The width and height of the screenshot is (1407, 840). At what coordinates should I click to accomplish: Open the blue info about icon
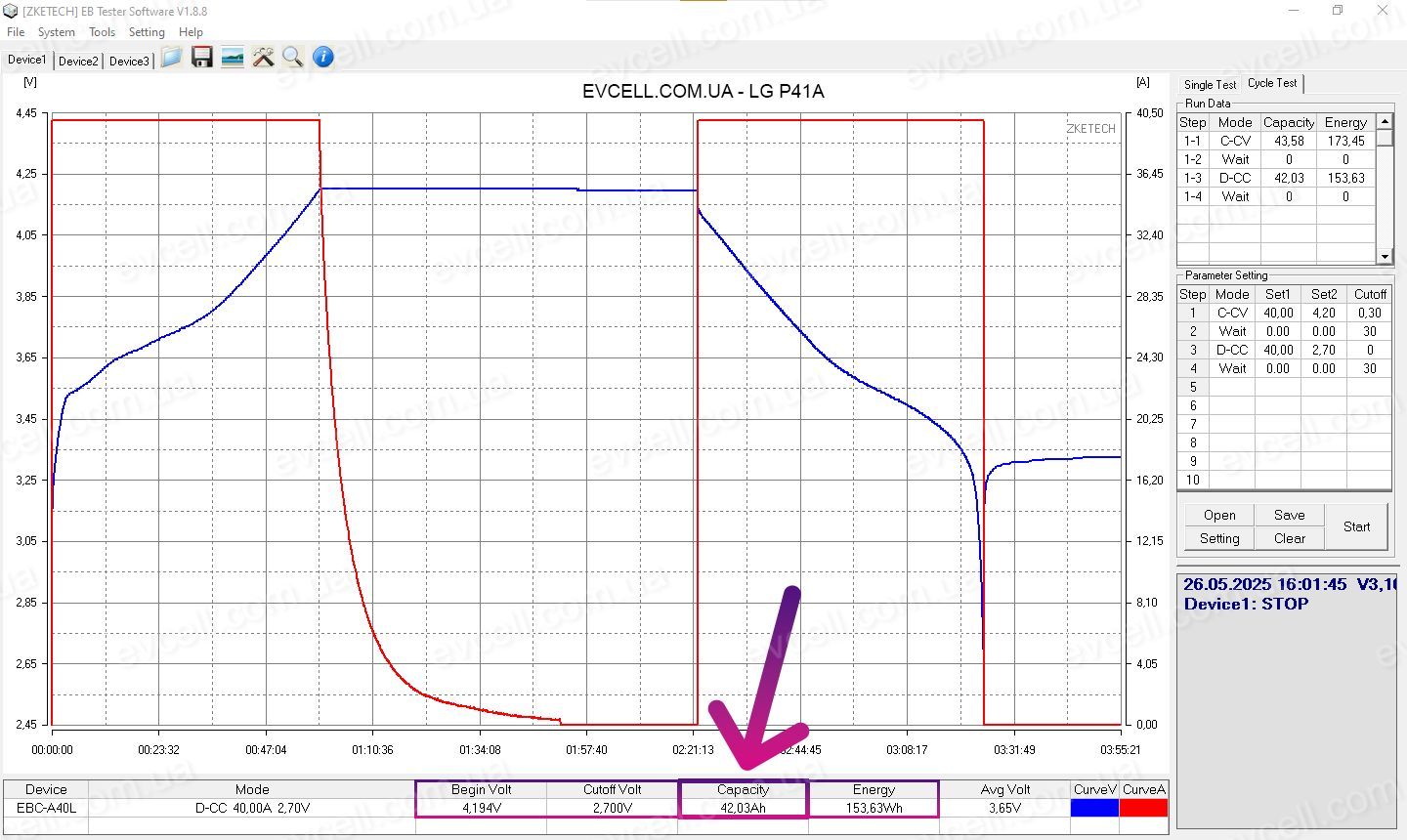click(323, 58)
